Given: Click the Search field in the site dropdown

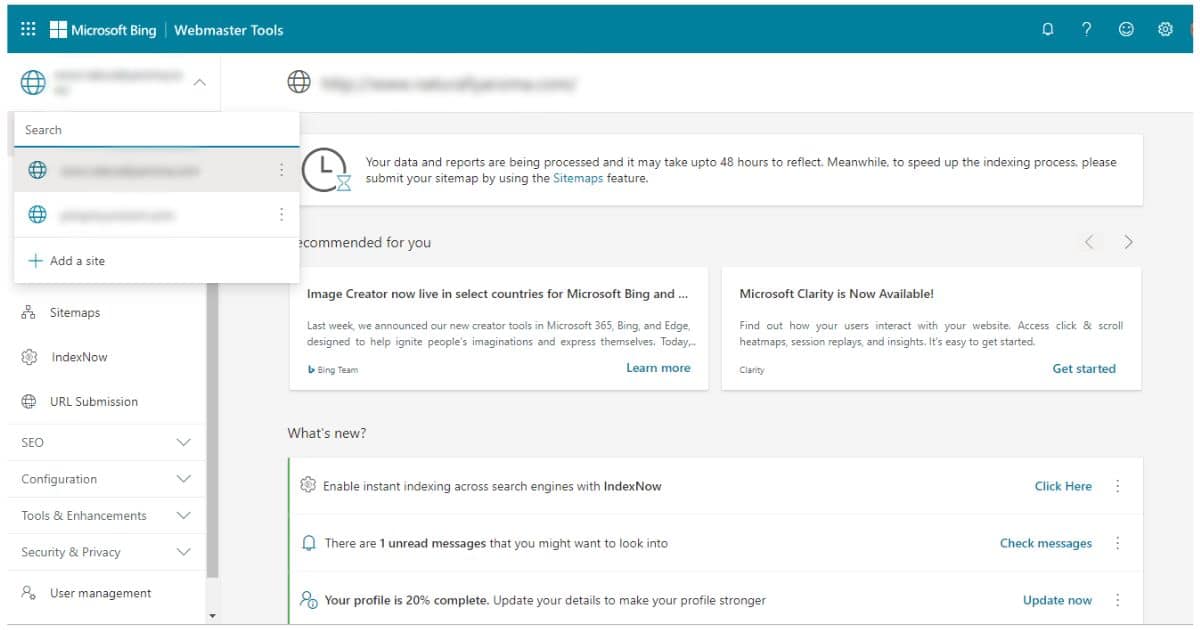Looking at the screenshot, I should coord(157,129).
